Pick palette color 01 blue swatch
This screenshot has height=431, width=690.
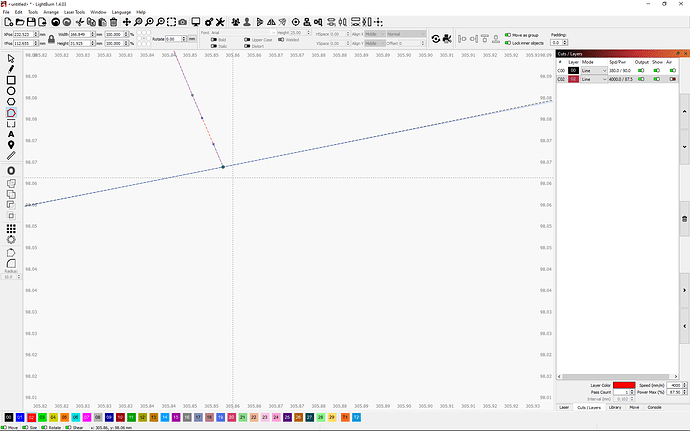[20, 417]
